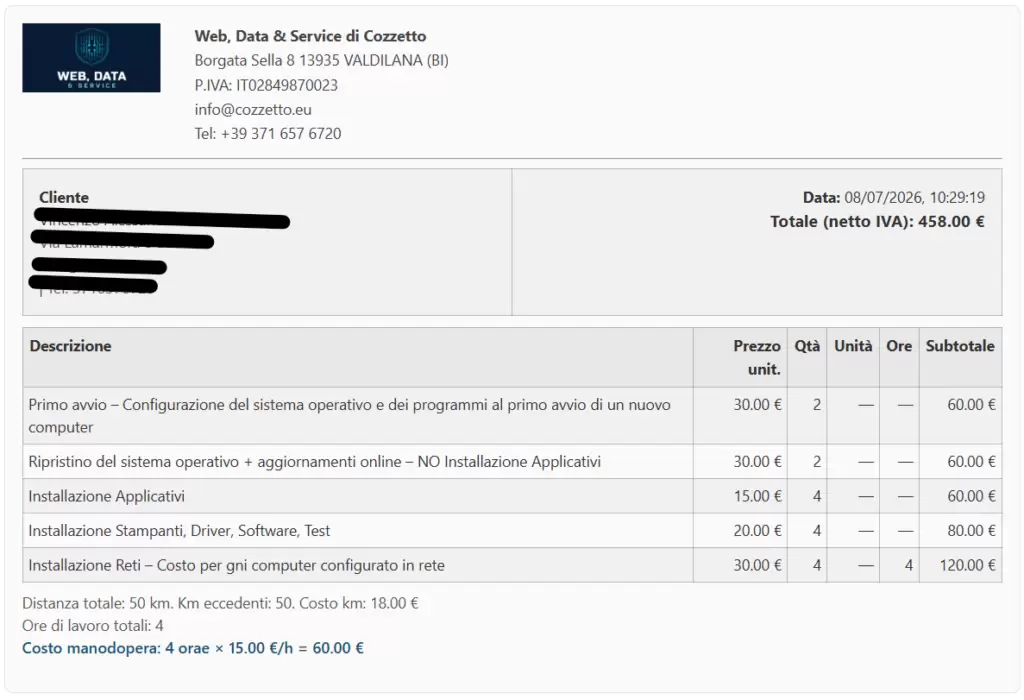Click the P.IVA IT02849870023 text
The width and height of the screenshot is (1024, 700).
(x=266, y=85)
